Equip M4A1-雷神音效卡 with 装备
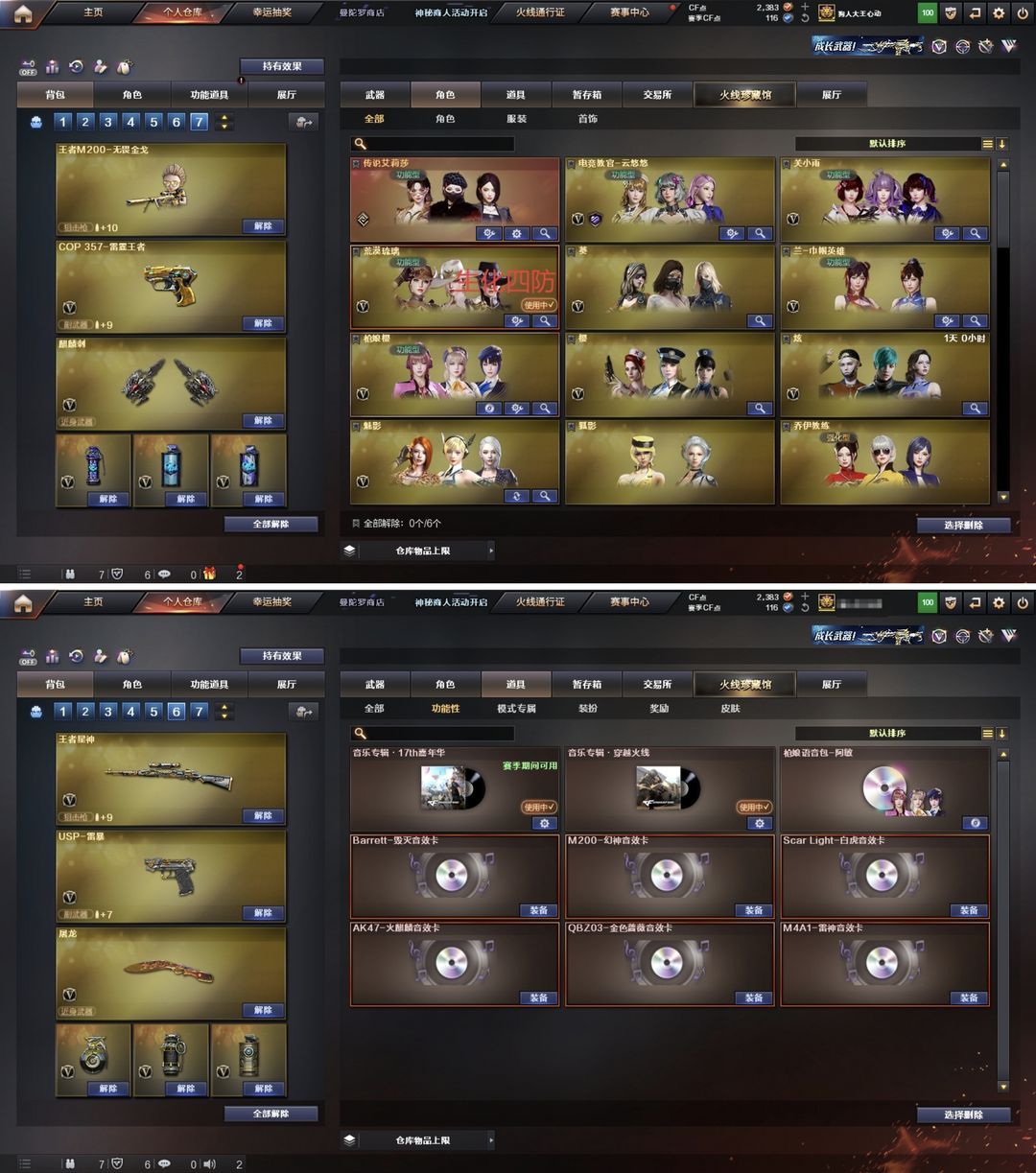 pos(969,997)
